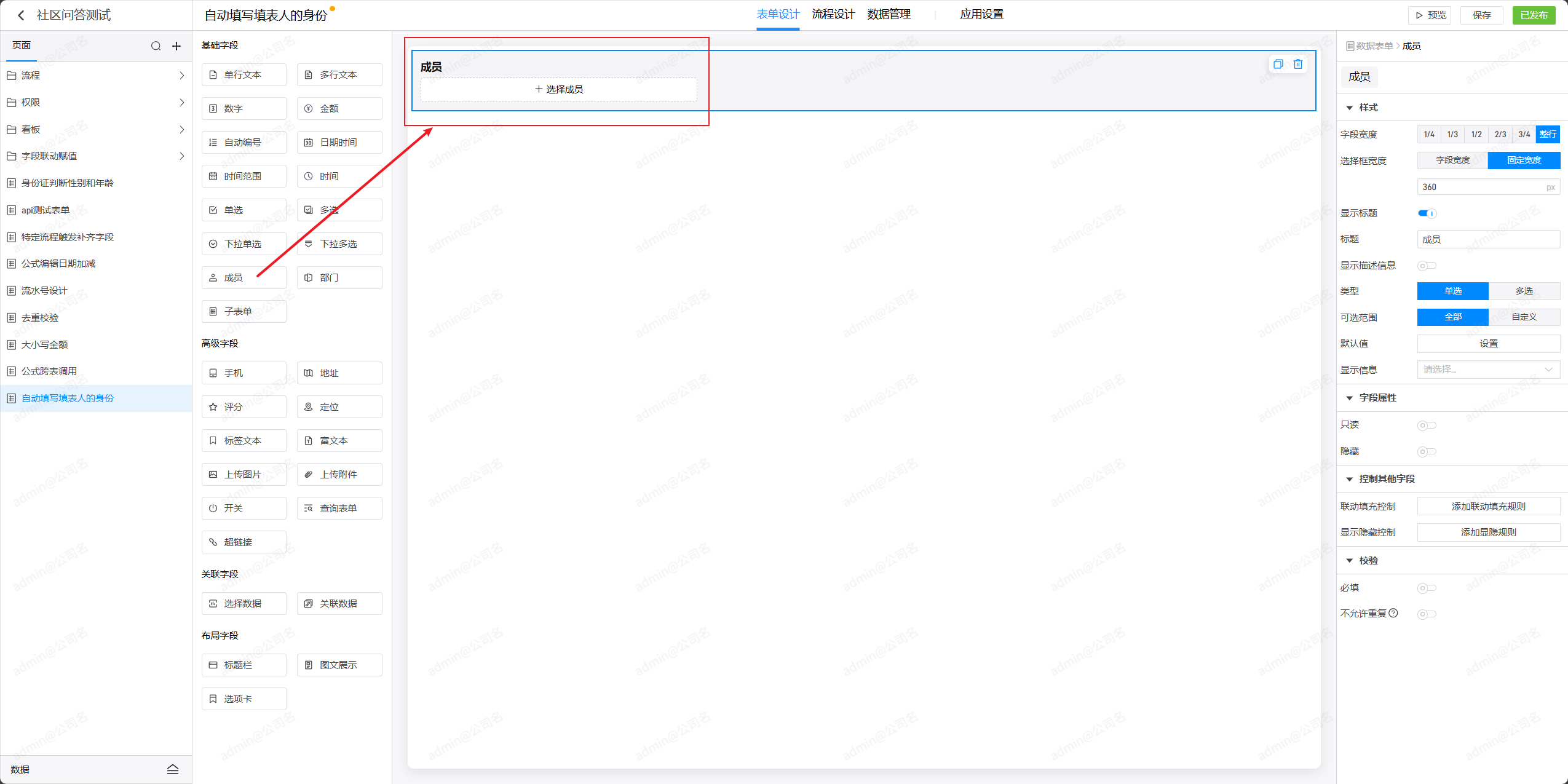This screenshot has width=1568, height=784.
Task: Click 添加联动填充规则 button
Action: [1488, 506]
